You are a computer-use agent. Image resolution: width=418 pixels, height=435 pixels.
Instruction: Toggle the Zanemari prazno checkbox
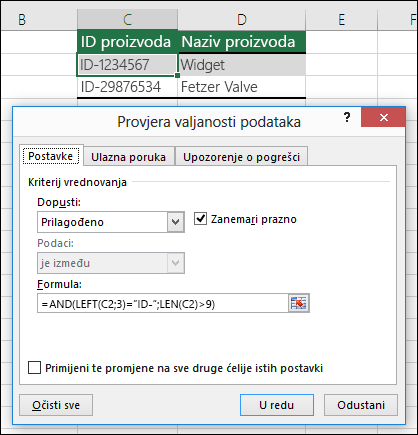[200, 219]
